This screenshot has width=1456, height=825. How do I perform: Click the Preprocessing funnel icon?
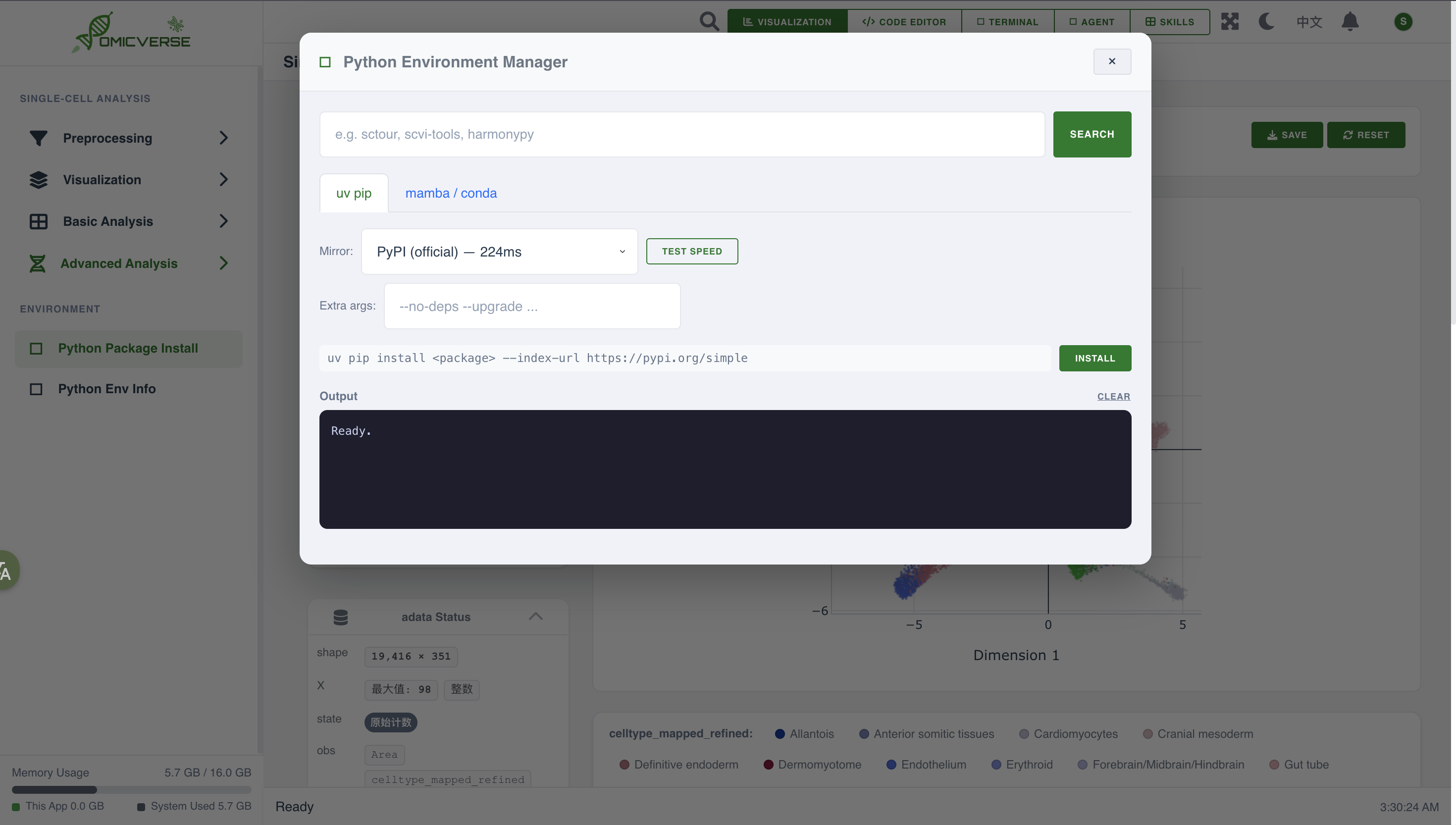tap(38, 138)
